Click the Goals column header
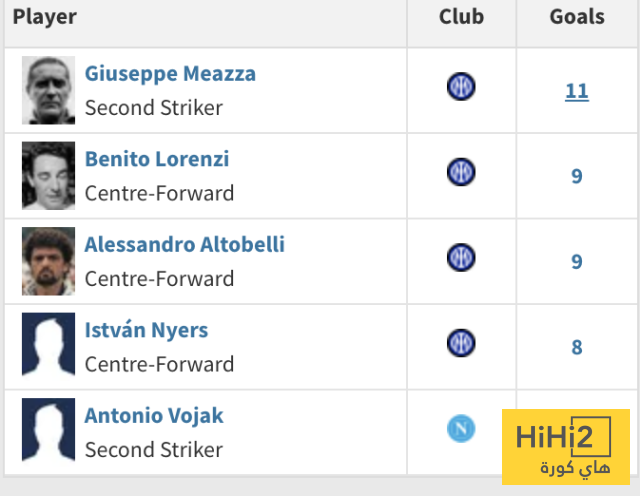Screen dimensions: 640x496 coord(577,17)
